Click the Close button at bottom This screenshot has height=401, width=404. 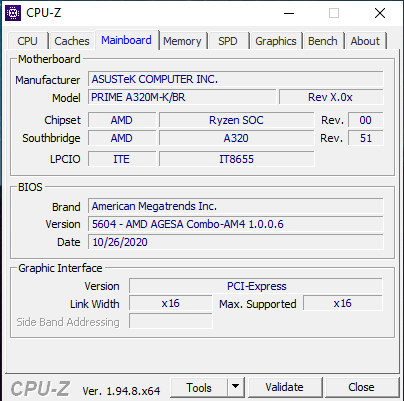361,387
